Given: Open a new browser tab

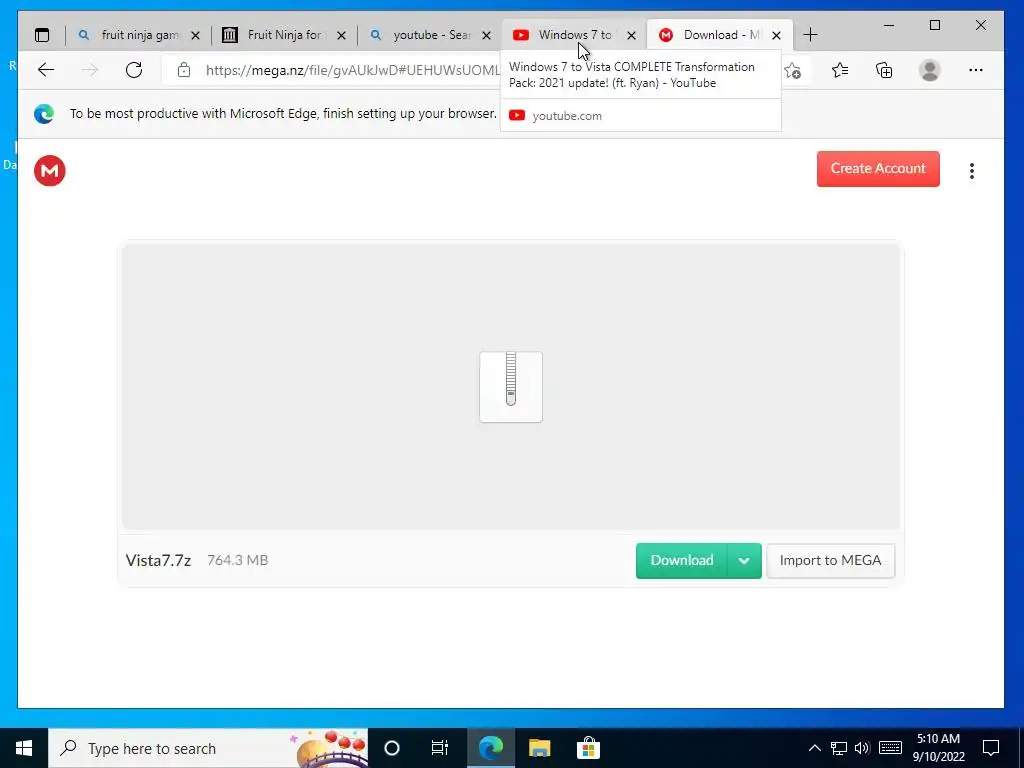Looking at the screenshot, I should tap(810, 35).
